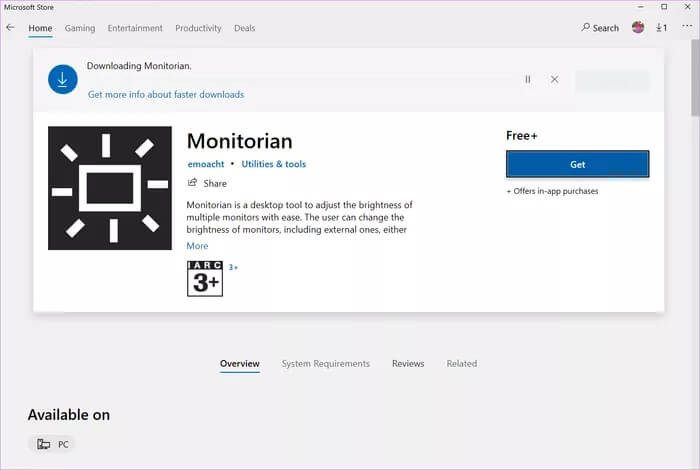
Task: Select the System Requirements tab
Action: tap(326, 364)
